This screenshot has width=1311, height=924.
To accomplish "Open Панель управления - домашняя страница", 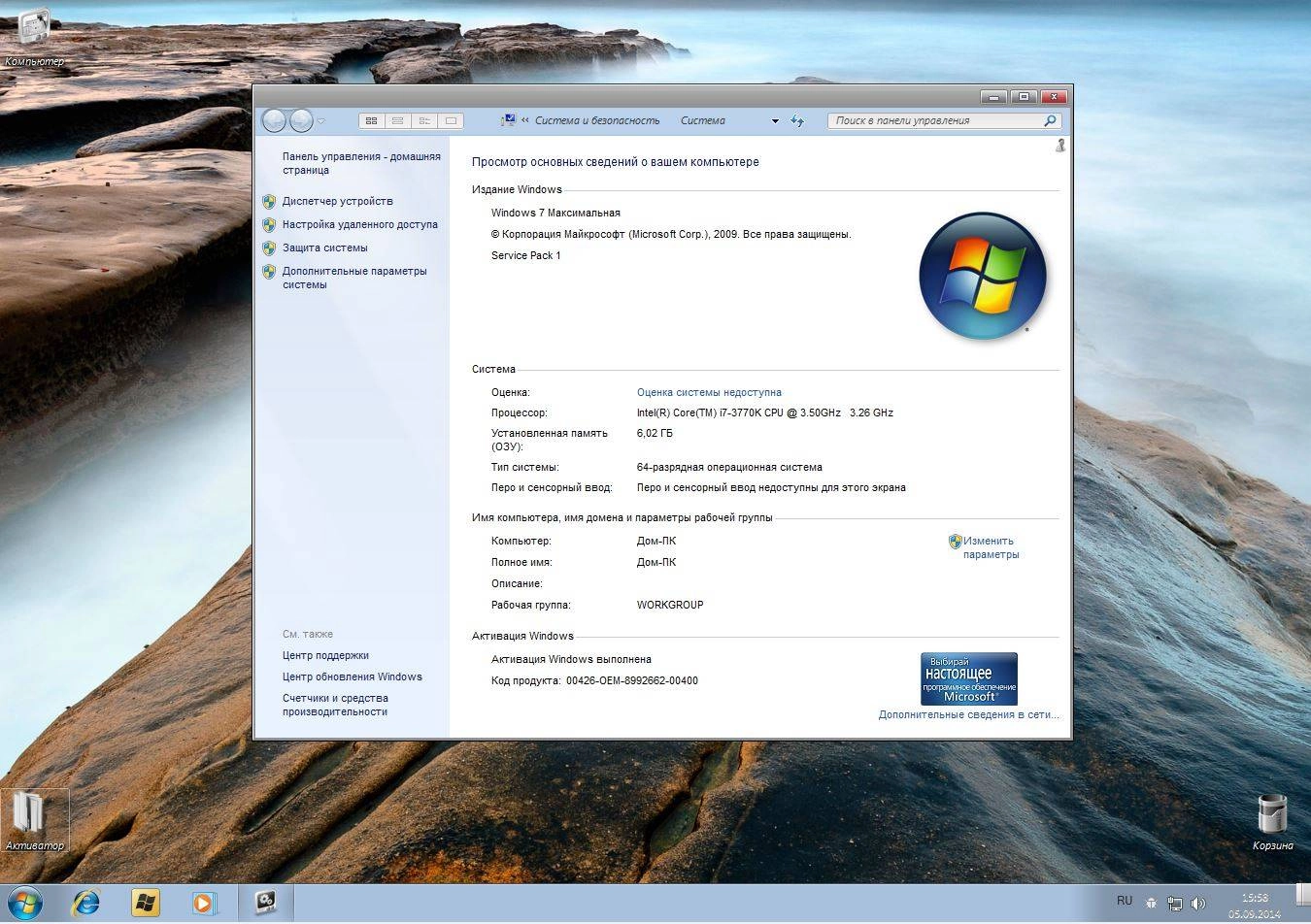I will pos(361,163).
